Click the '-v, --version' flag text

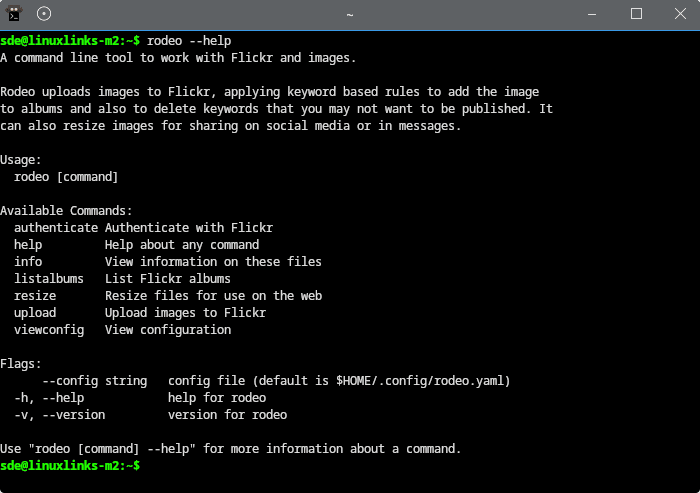(x=59, y=415)
